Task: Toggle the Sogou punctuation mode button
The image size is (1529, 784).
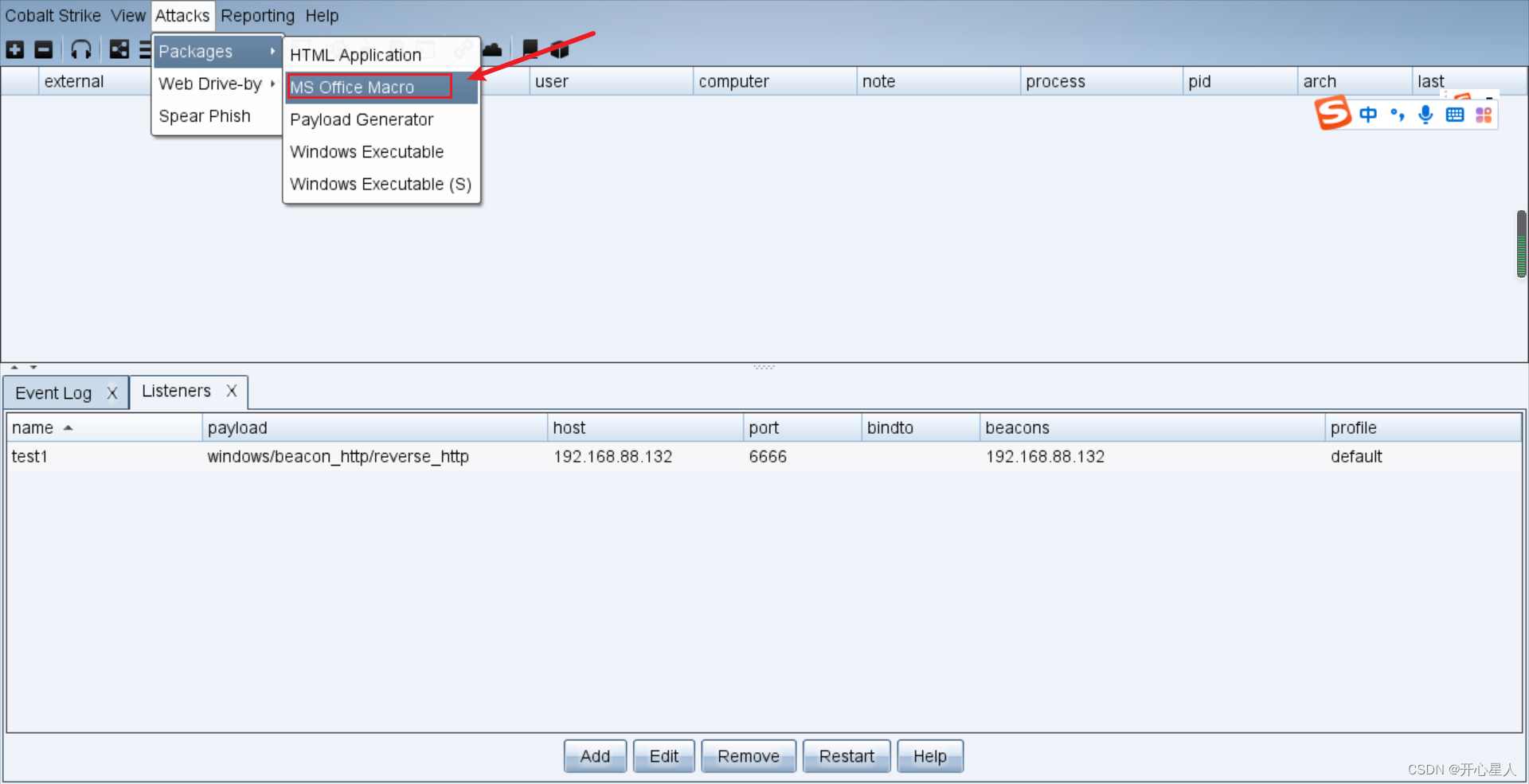Action: click(1397, 115)
